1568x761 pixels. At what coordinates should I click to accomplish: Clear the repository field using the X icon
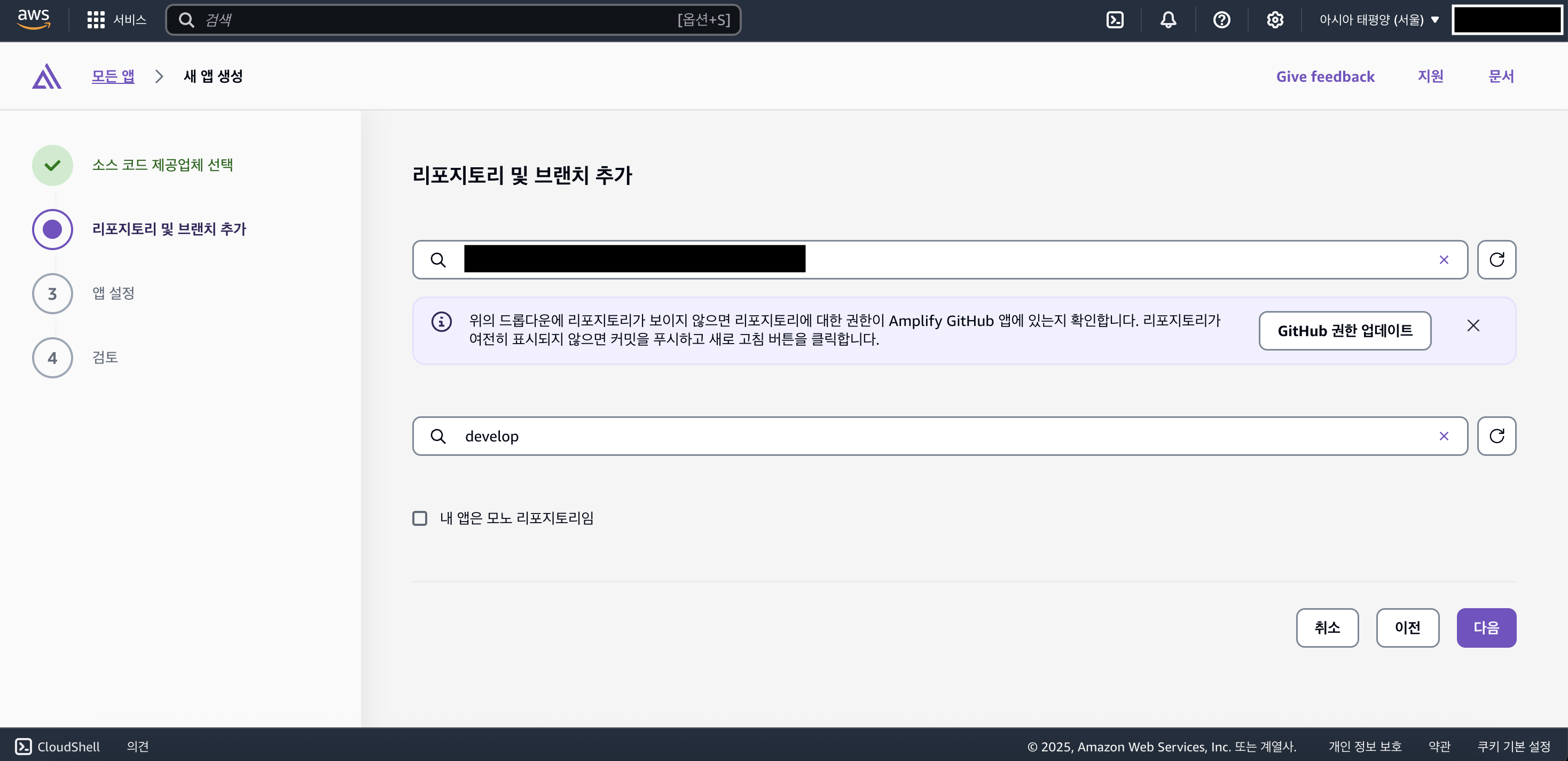[x=1444, y=260]
